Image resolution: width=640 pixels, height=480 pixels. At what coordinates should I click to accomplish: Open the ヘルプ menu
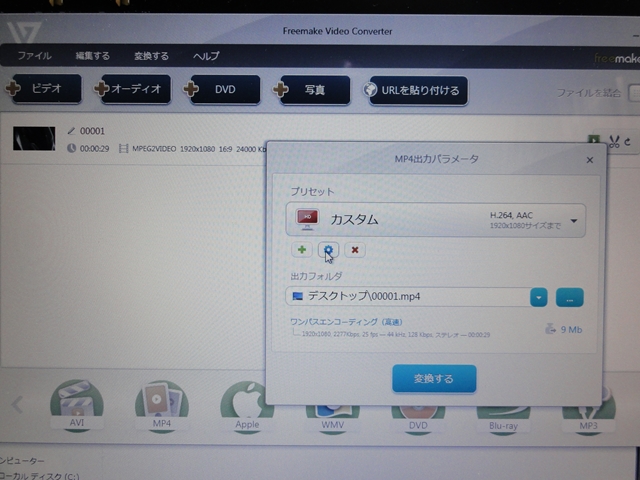pyautogui.click(x=206, y=56)
